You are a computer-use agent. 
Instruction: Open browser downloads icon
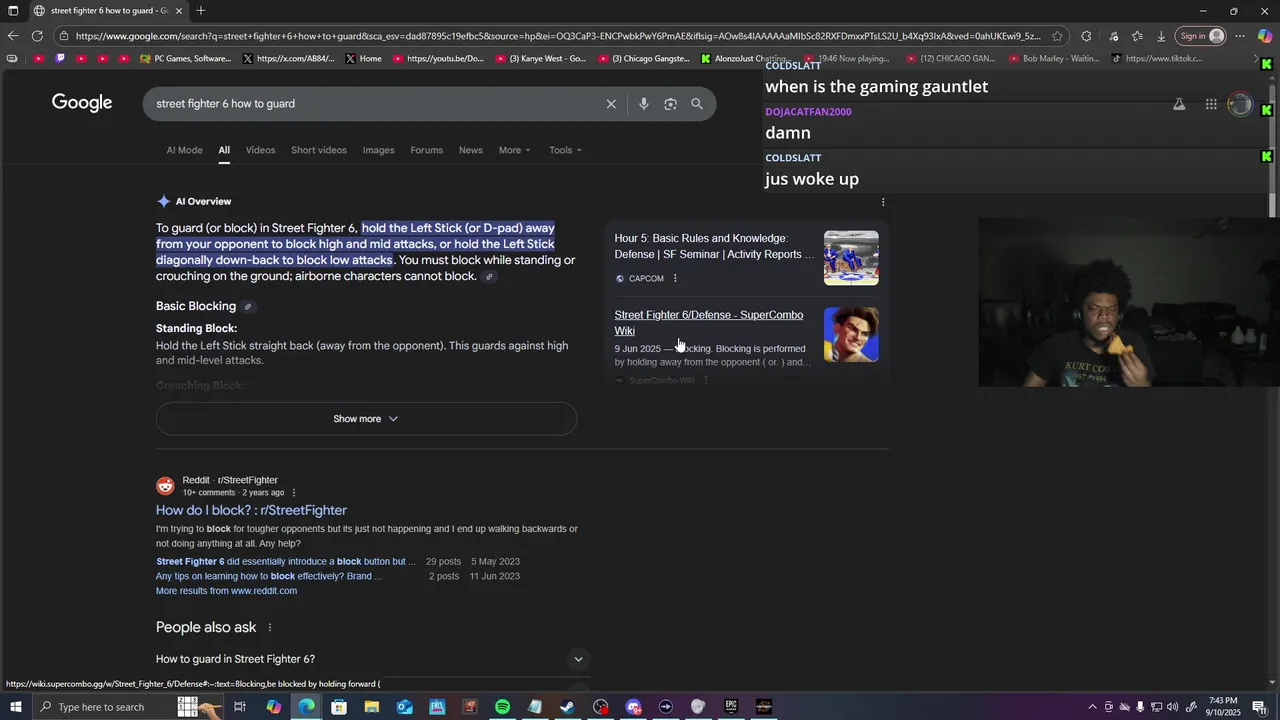coord(1161,36)
